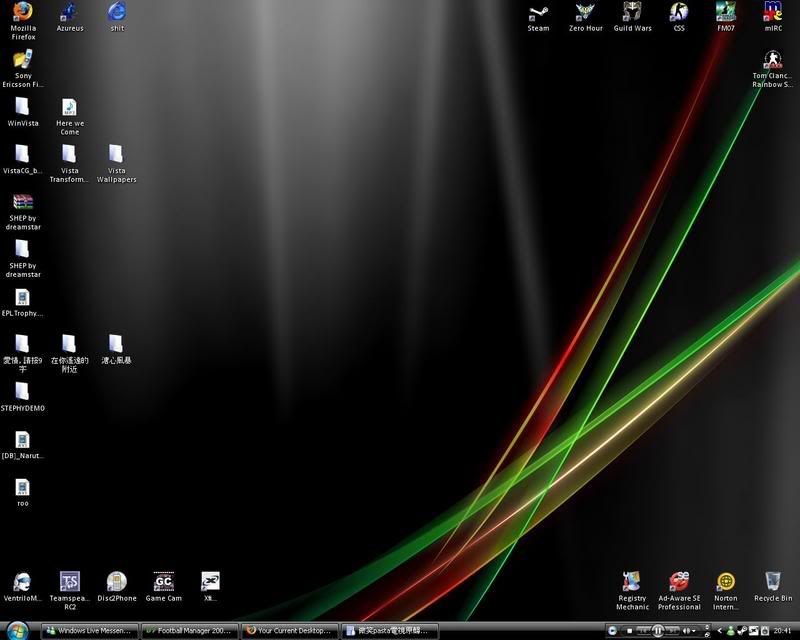Open the Vista Wallpapers folder
The image size is (800, 640).
pos(116,163)
